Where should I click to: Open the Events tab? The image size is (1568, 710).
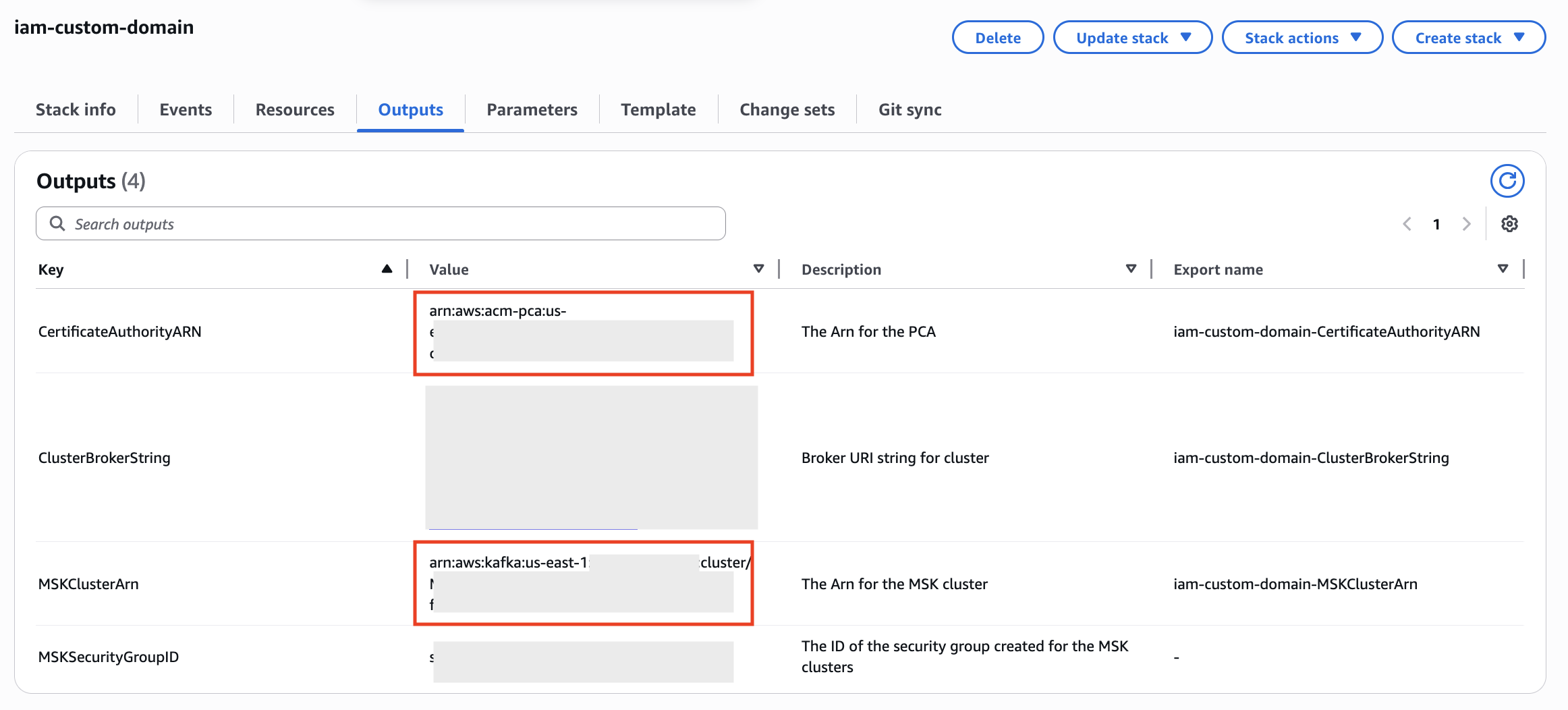click(186, 109)
